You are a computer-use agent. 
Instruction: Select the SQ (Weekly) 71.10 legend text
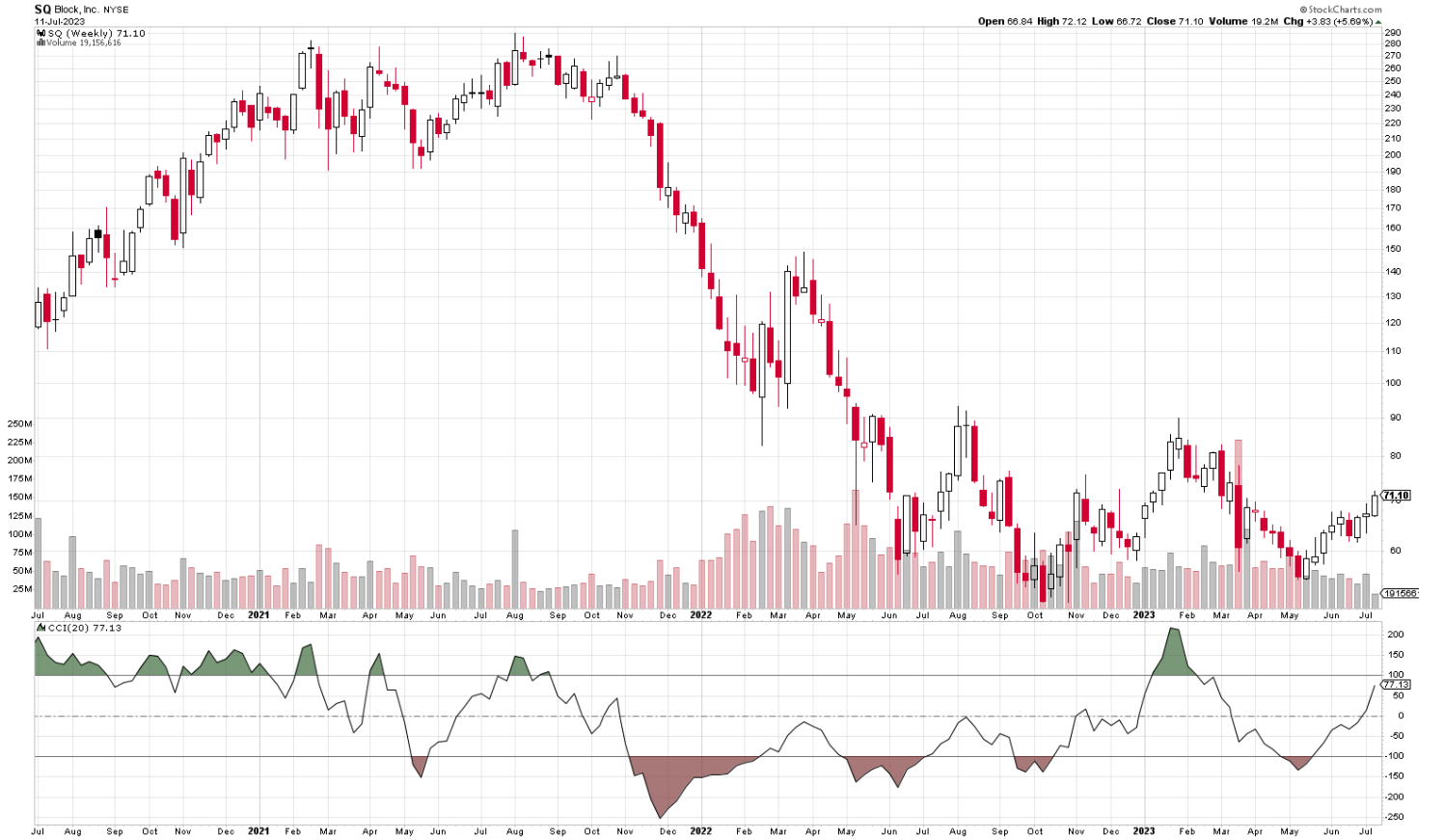(96, 34)
